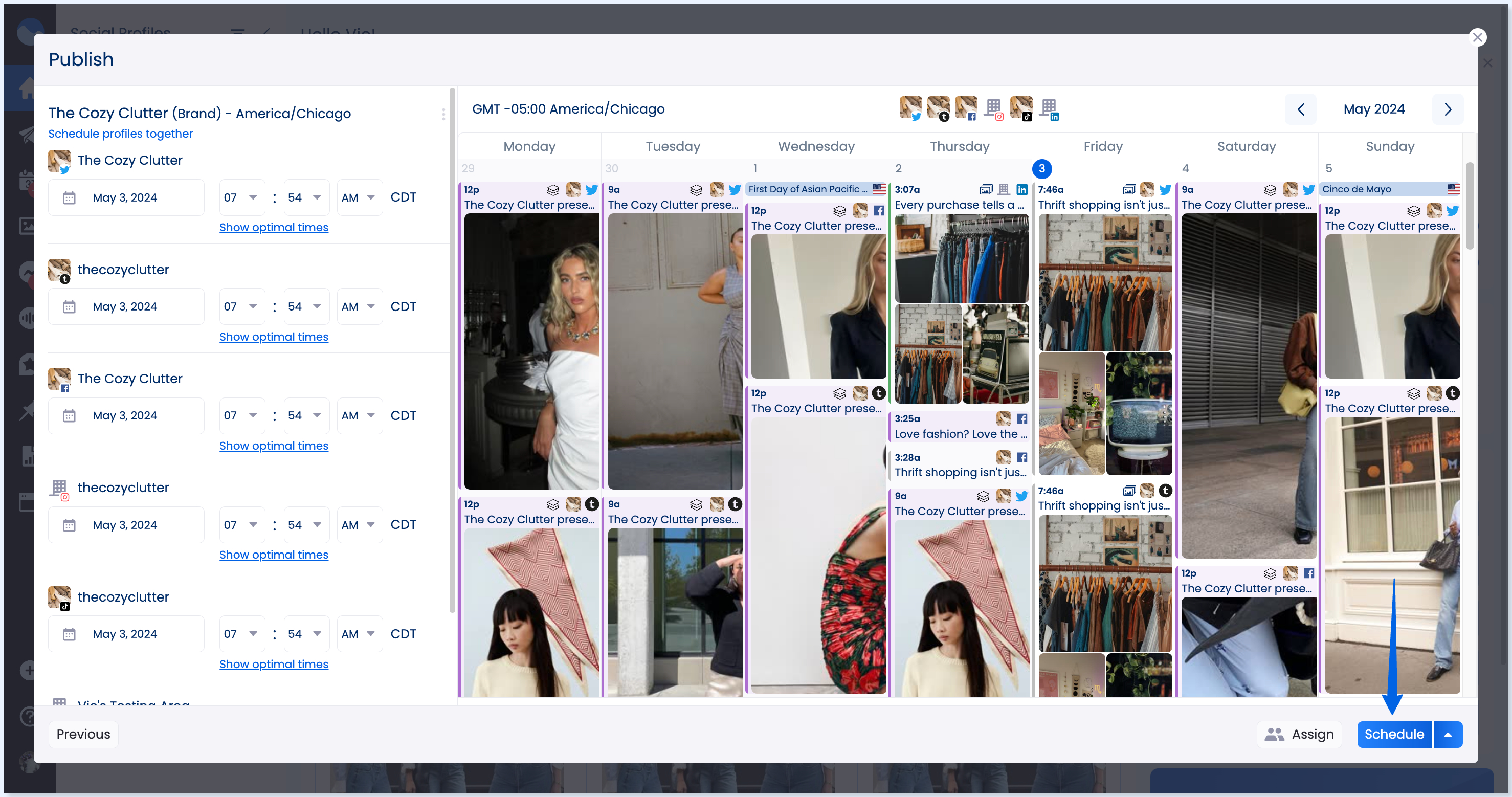Click Show optimal times under Tumblr profile
The width and height of the screenshot is (1512, 797).
tap(274, 337)
